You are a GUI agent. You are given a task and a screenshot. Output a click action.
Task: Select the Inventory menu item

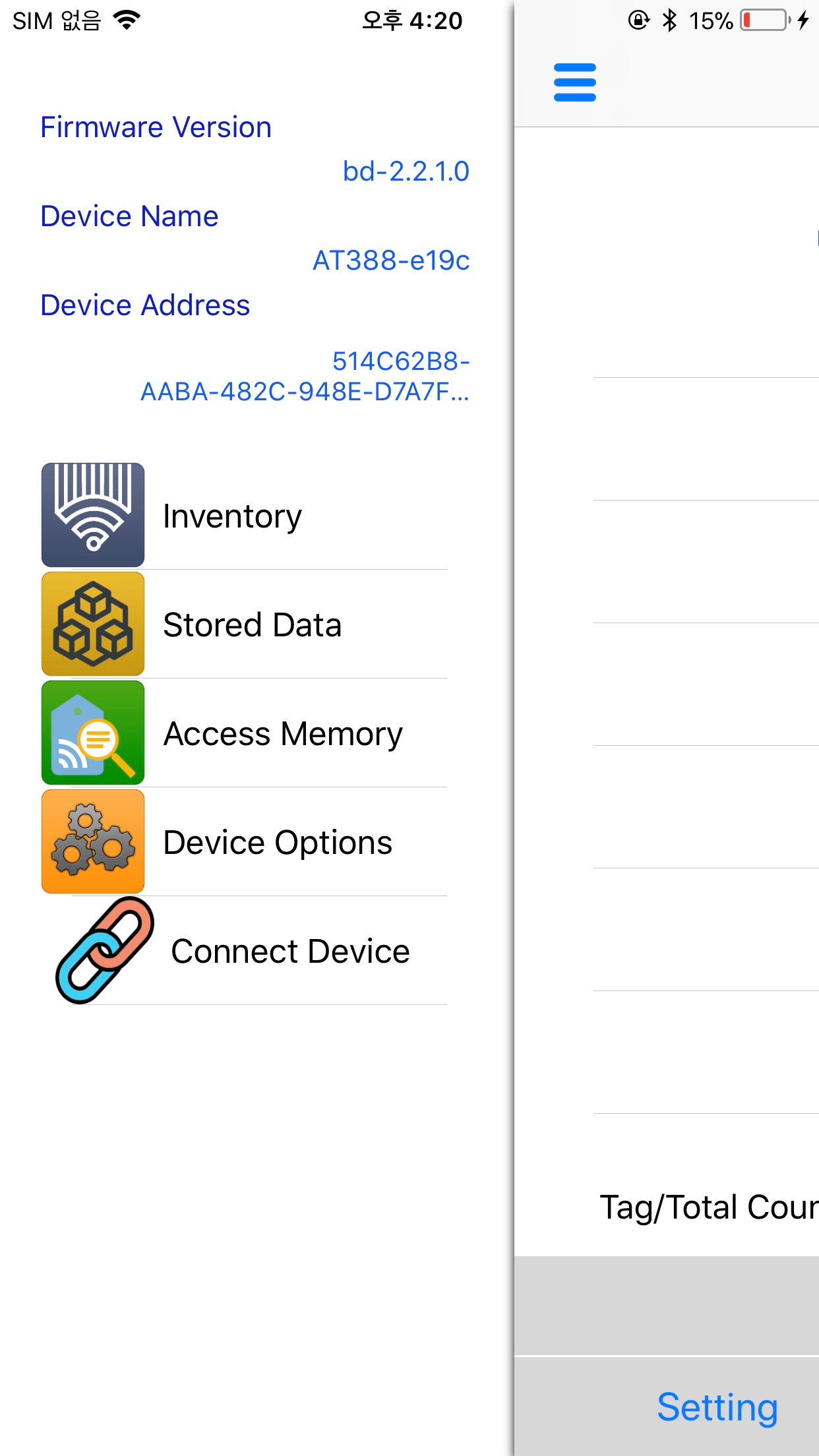232,516
